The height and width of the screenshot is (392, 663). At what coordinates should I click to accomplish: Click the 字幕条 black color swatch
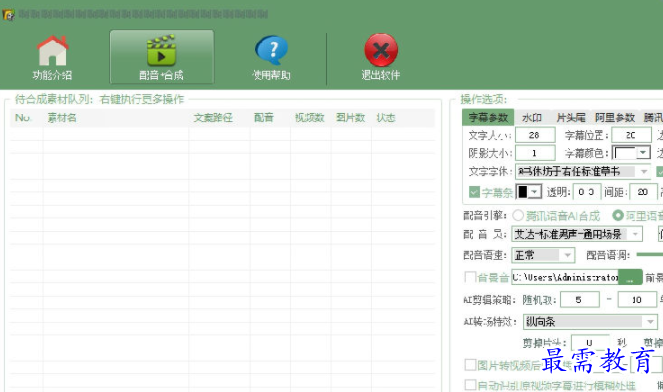(523, 192)
